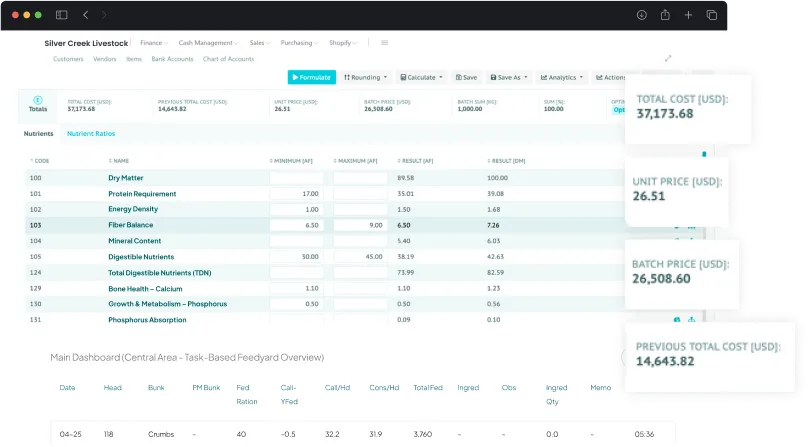Click the browser share icon
This screenshot has height=447, width=811.
tap(664, 15)
